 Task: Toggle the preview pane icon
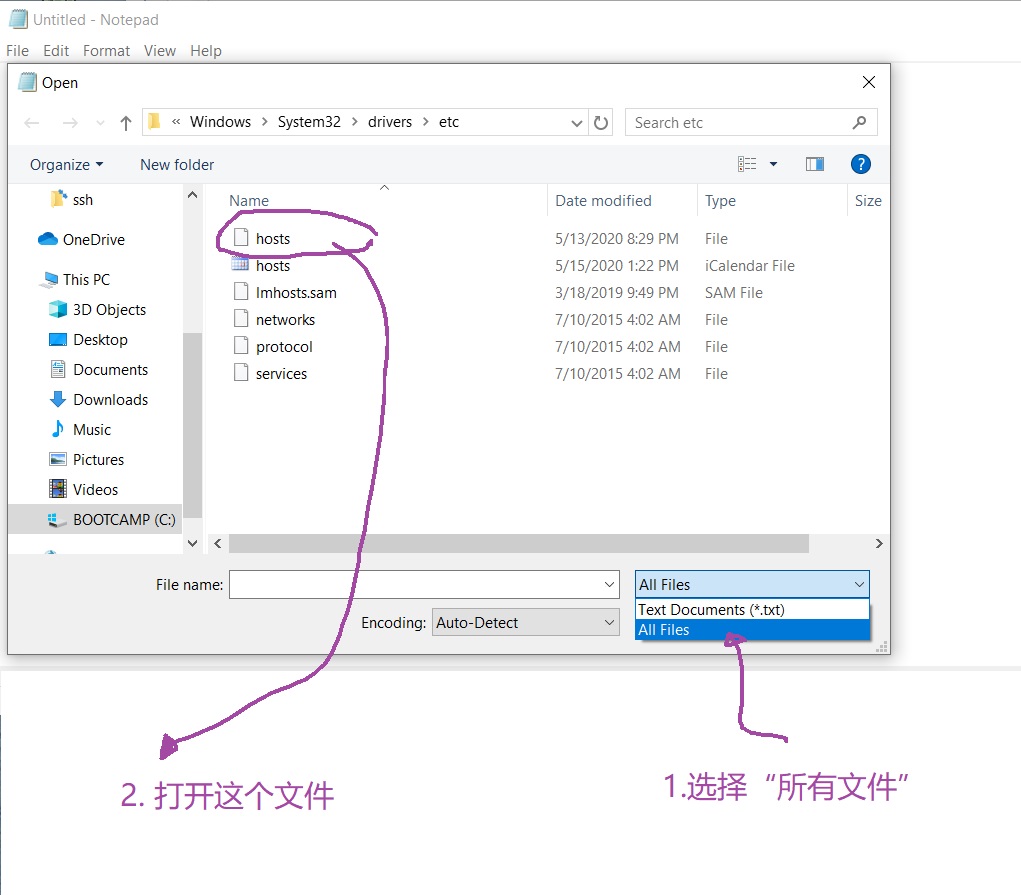815,165
